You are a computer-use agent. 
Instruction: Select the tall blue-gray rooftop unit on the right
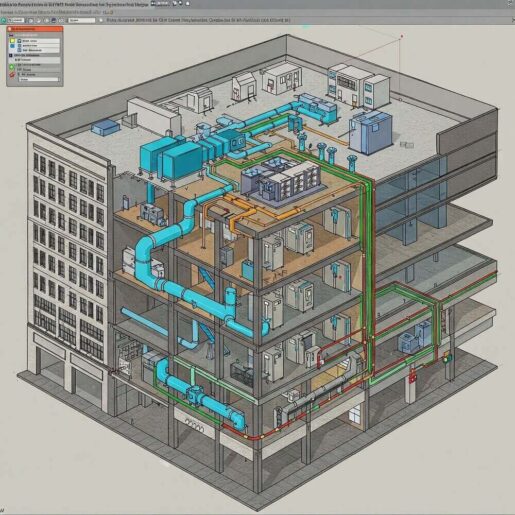coord(370,132)
